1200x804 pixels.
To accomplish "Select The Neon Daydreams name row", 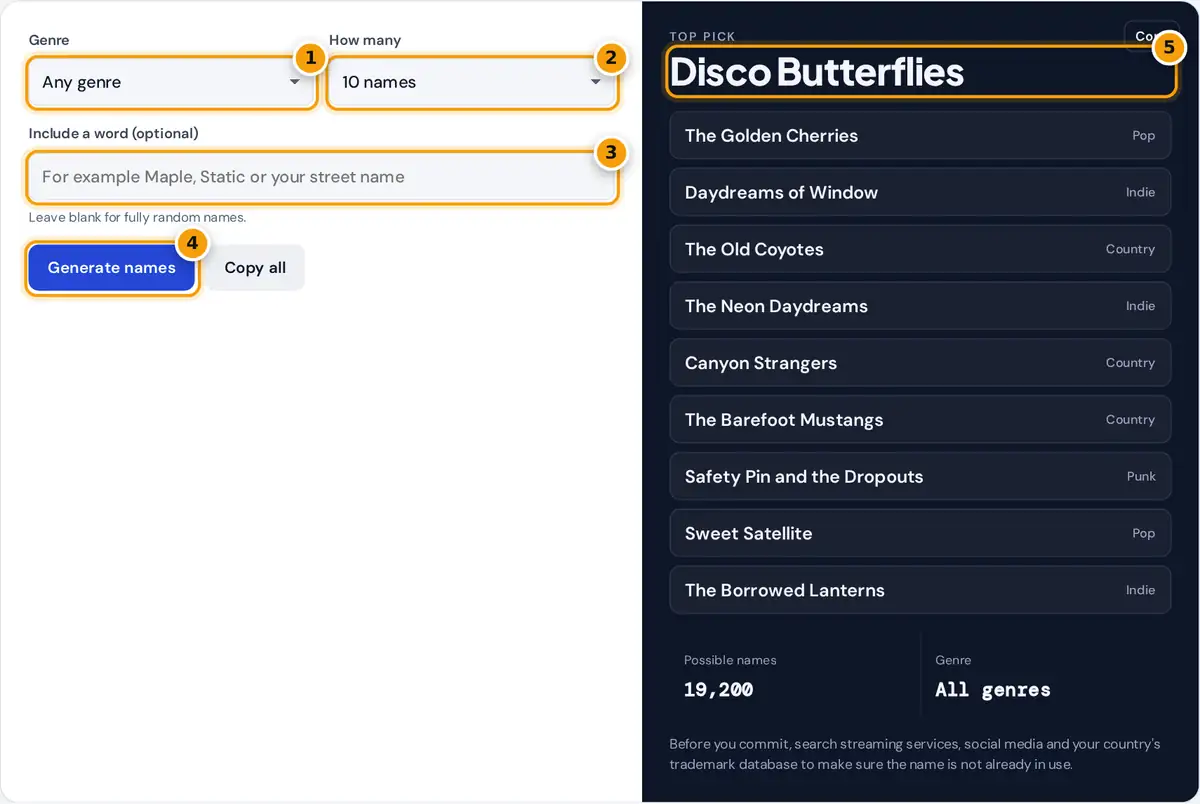I will pyautogui.click(x=920, y=307).
